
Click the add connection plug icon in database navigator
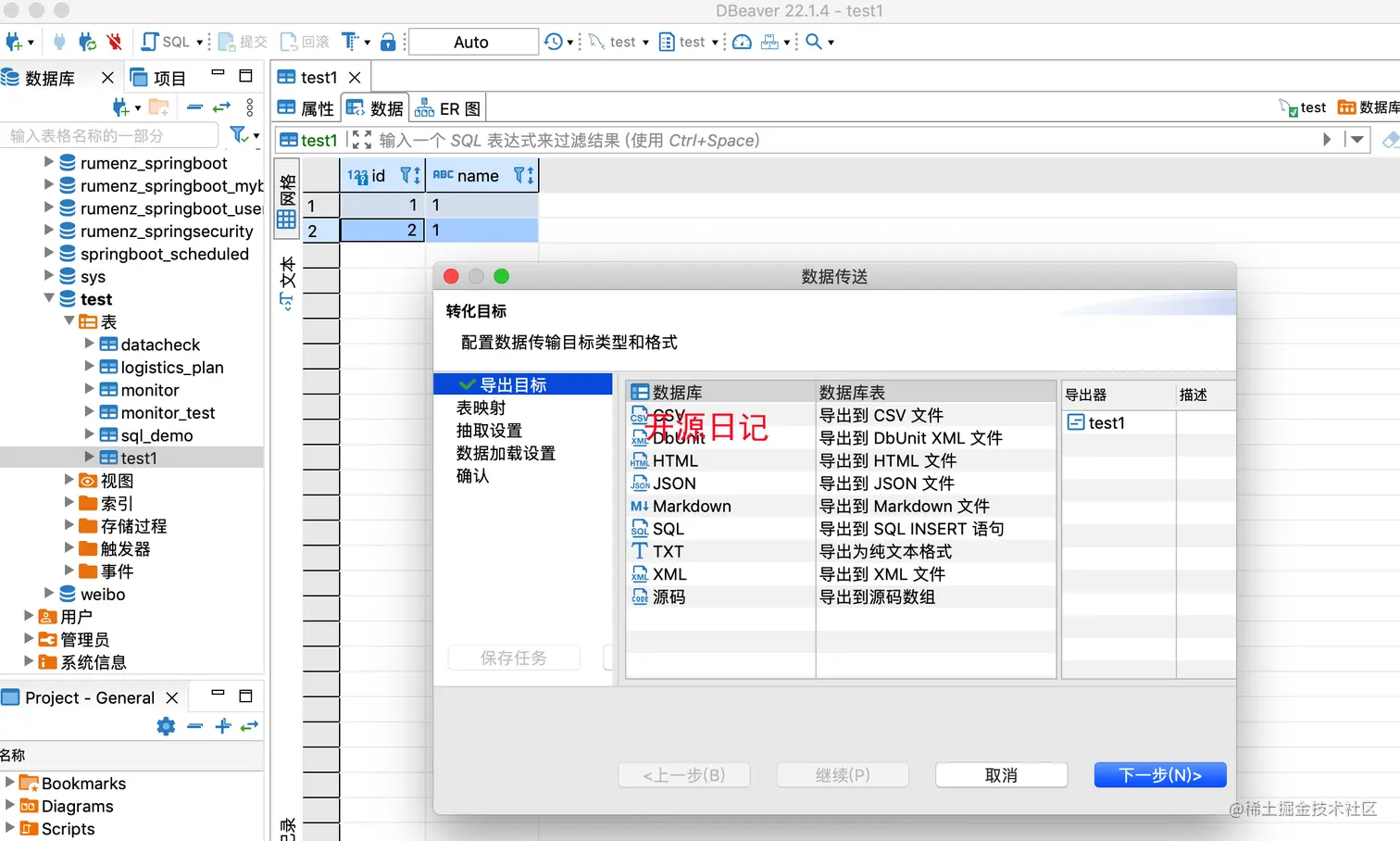pyautogui.click(x=120, y=107)
